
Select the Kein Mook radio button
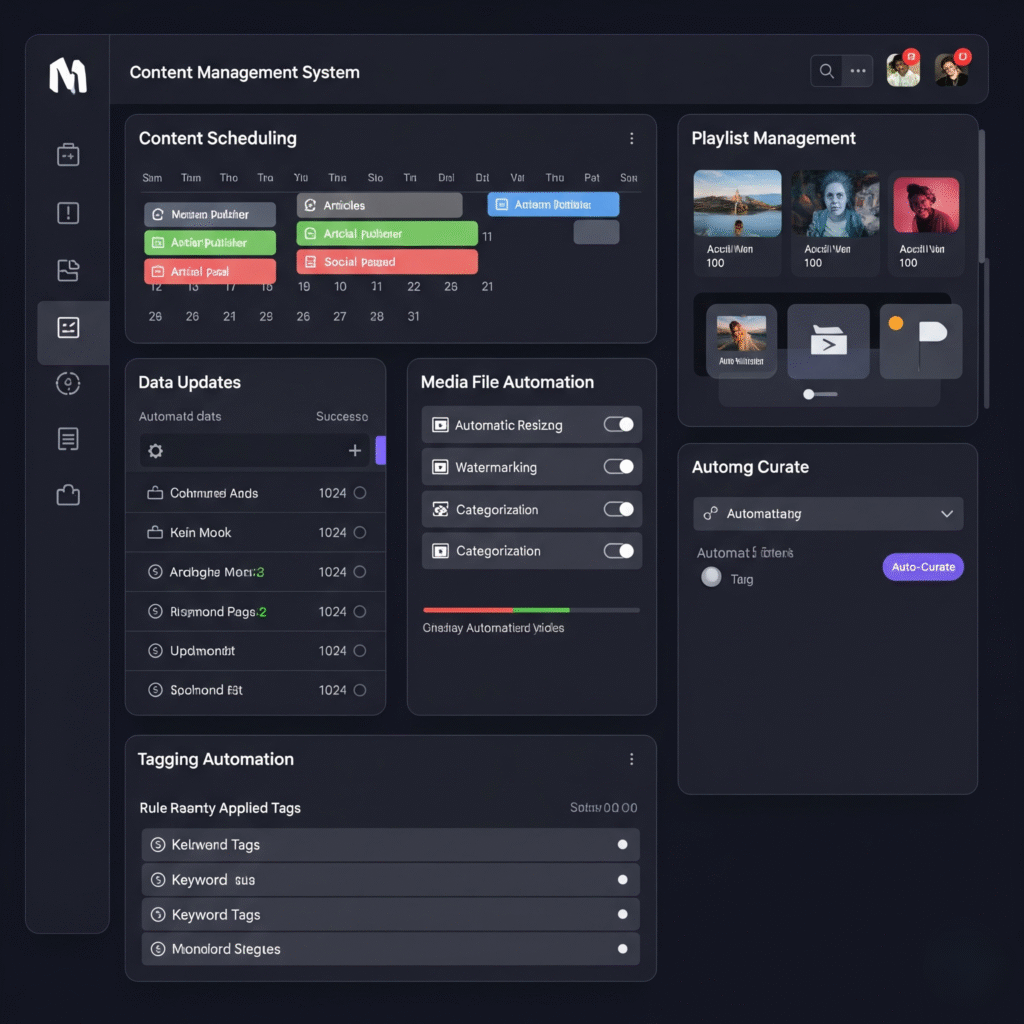[360, 533]
